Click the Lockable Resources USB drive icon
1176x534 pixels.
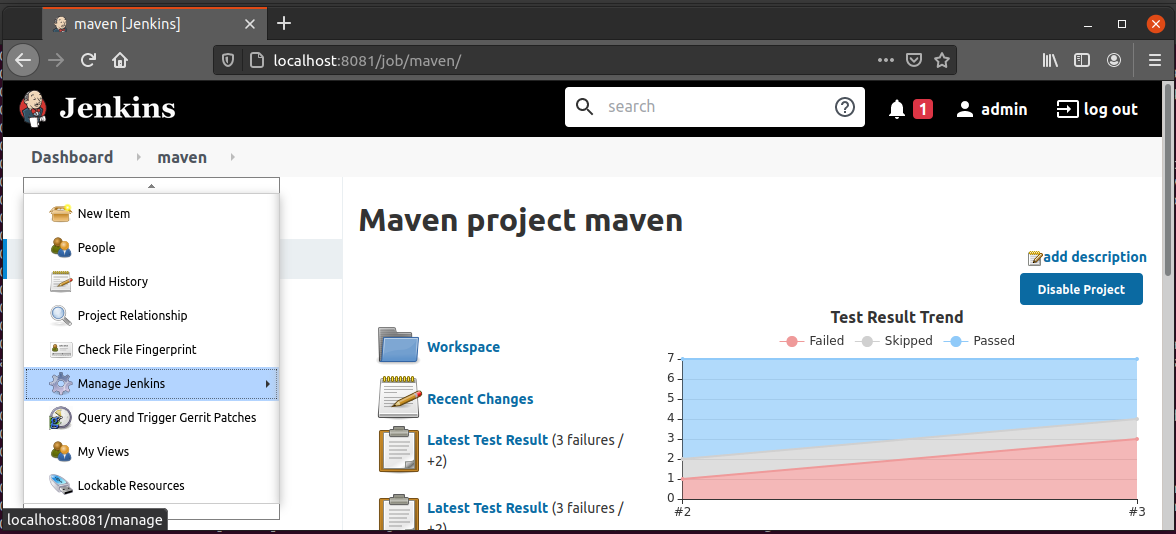click(x=61, y=485)
